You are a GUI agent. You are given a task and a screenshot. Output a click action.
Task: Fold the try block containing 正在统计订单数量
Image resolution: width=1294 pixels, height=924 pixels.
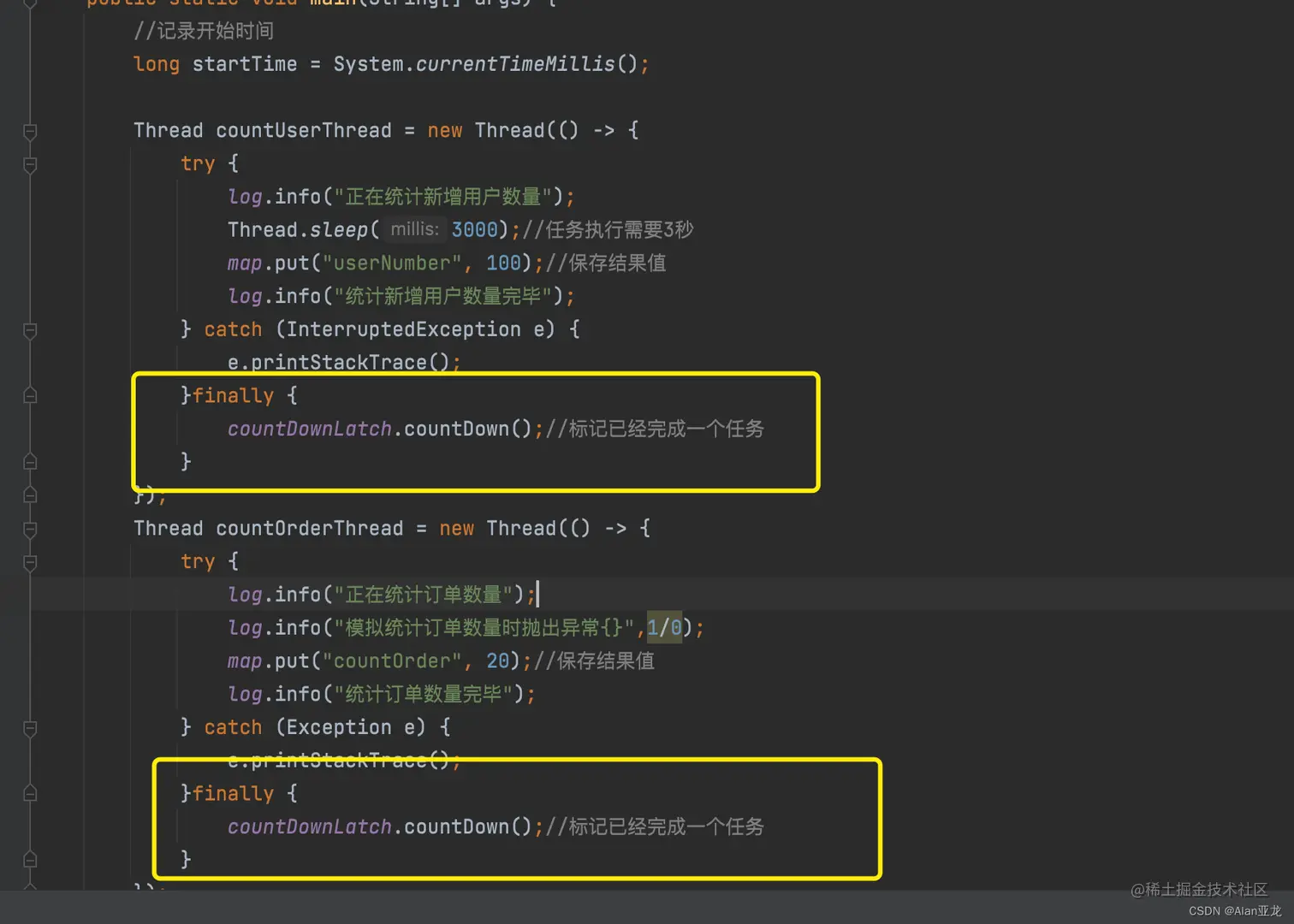(30, 562)
